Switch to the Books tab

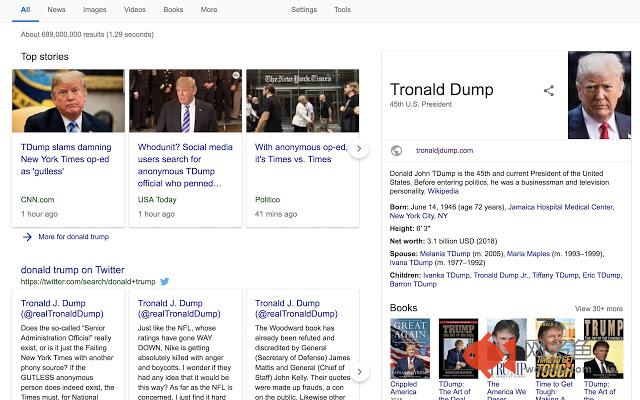pos(173,9)
